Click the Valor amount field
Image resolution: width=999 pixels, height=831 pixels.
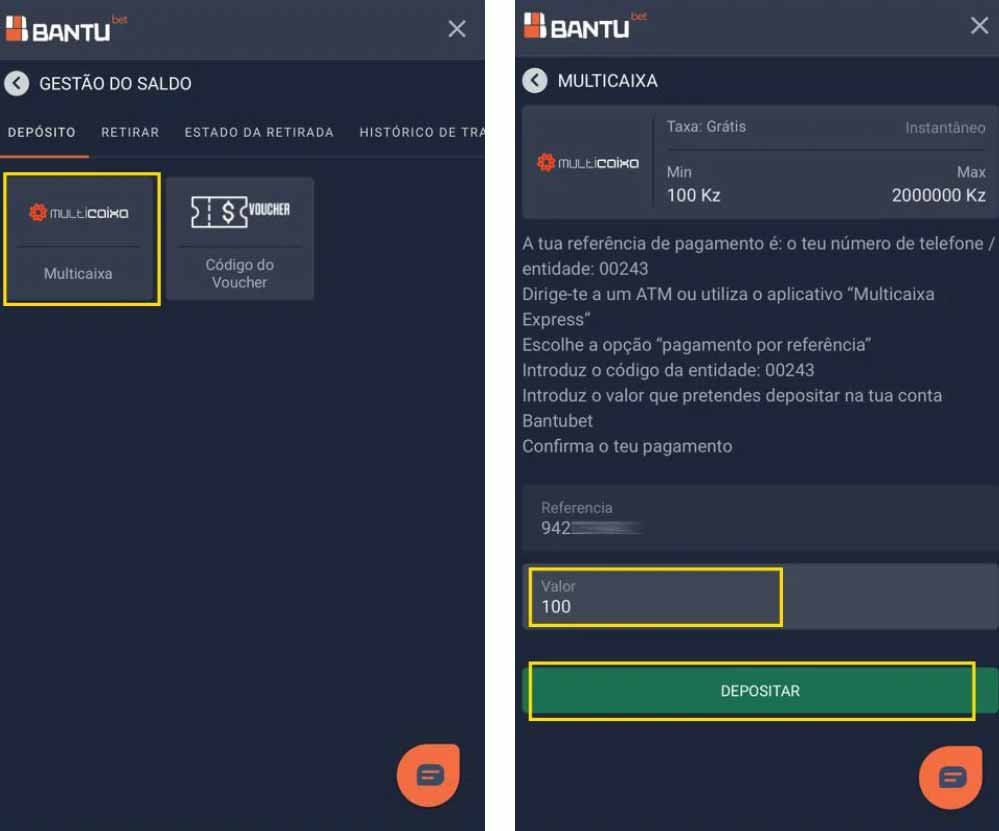760,596
